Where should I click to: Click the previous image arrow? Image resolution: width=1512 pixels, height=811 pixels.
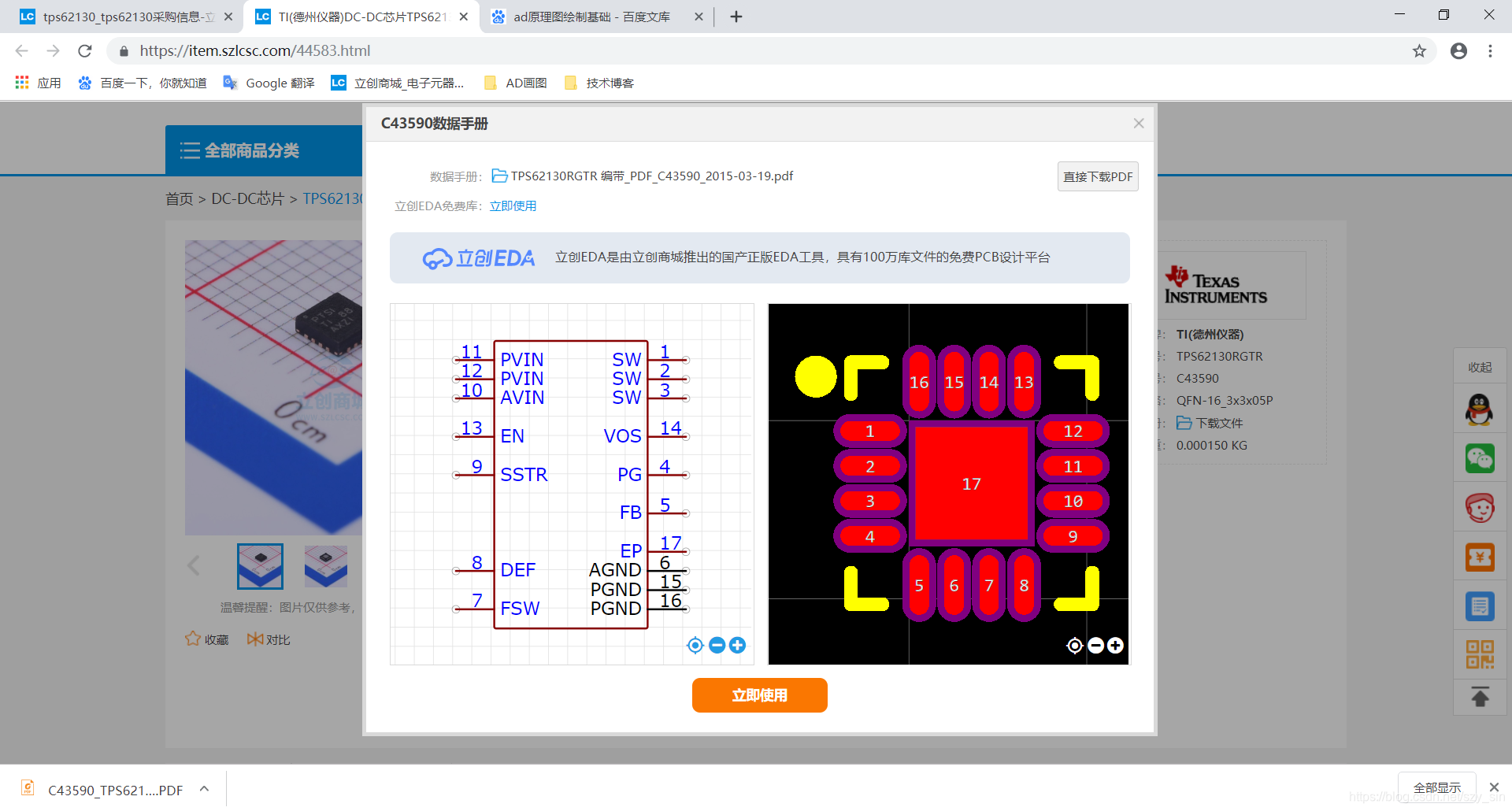click(194, 565)
